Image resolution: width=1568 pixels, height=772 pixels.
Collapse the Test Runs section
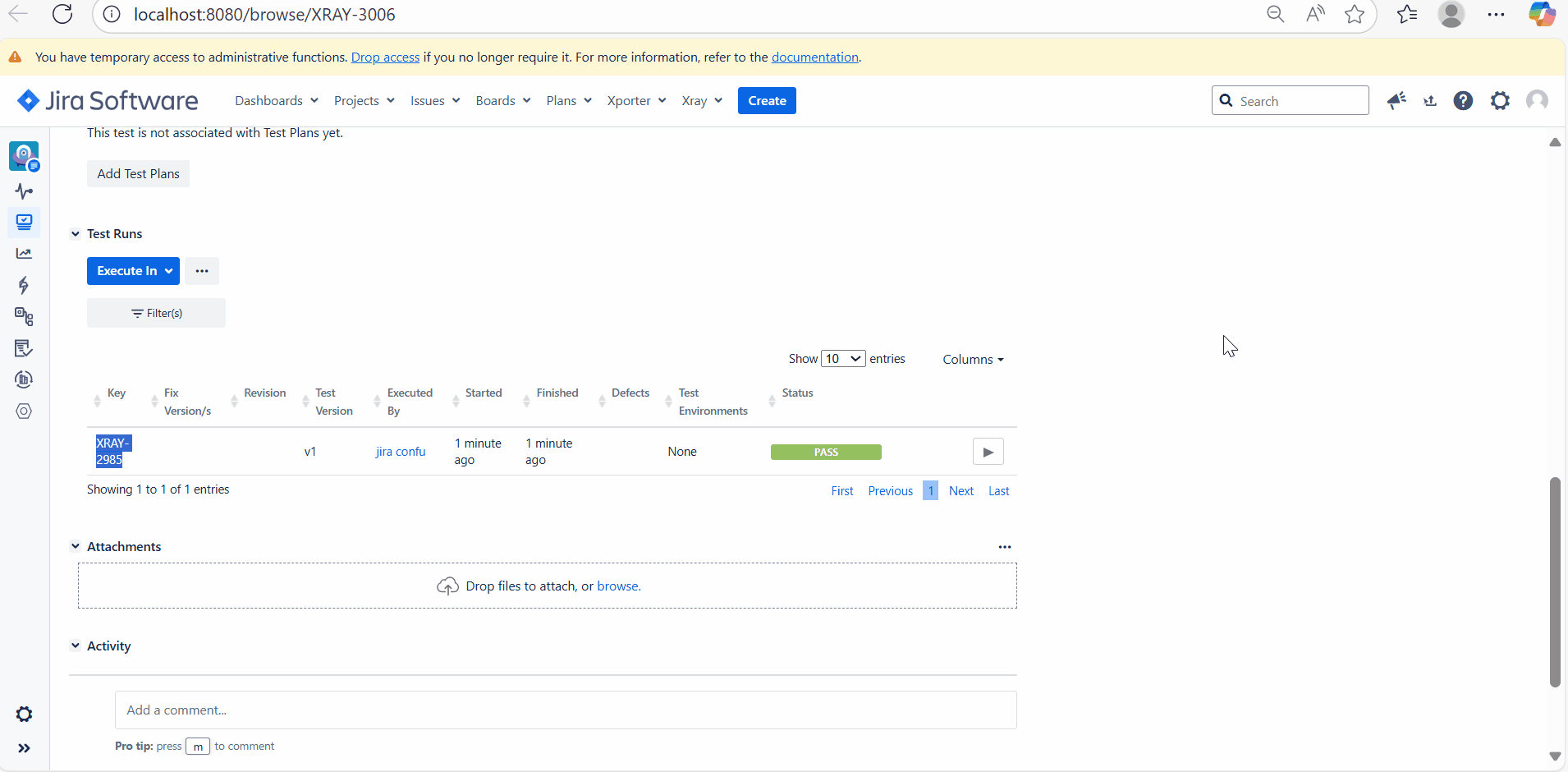[x=76, y=234]
